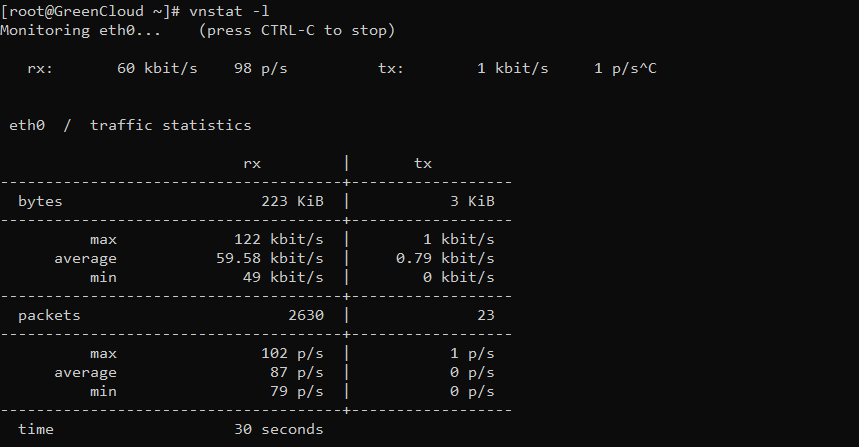The height and width of the screenshot is (447, 859).
Task: Click the rx bytes value 223 KiB
Action: [x=292, y=201]
